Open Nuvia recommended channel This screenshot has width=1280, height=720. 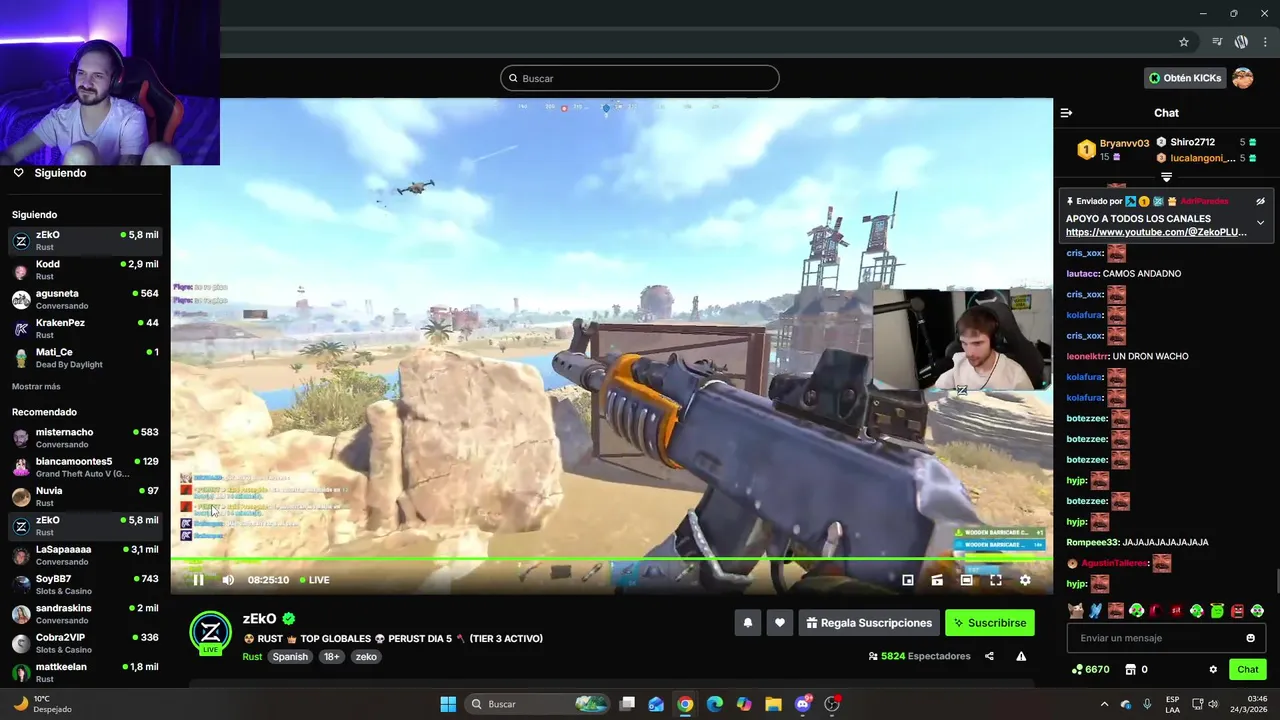[85, 496]
